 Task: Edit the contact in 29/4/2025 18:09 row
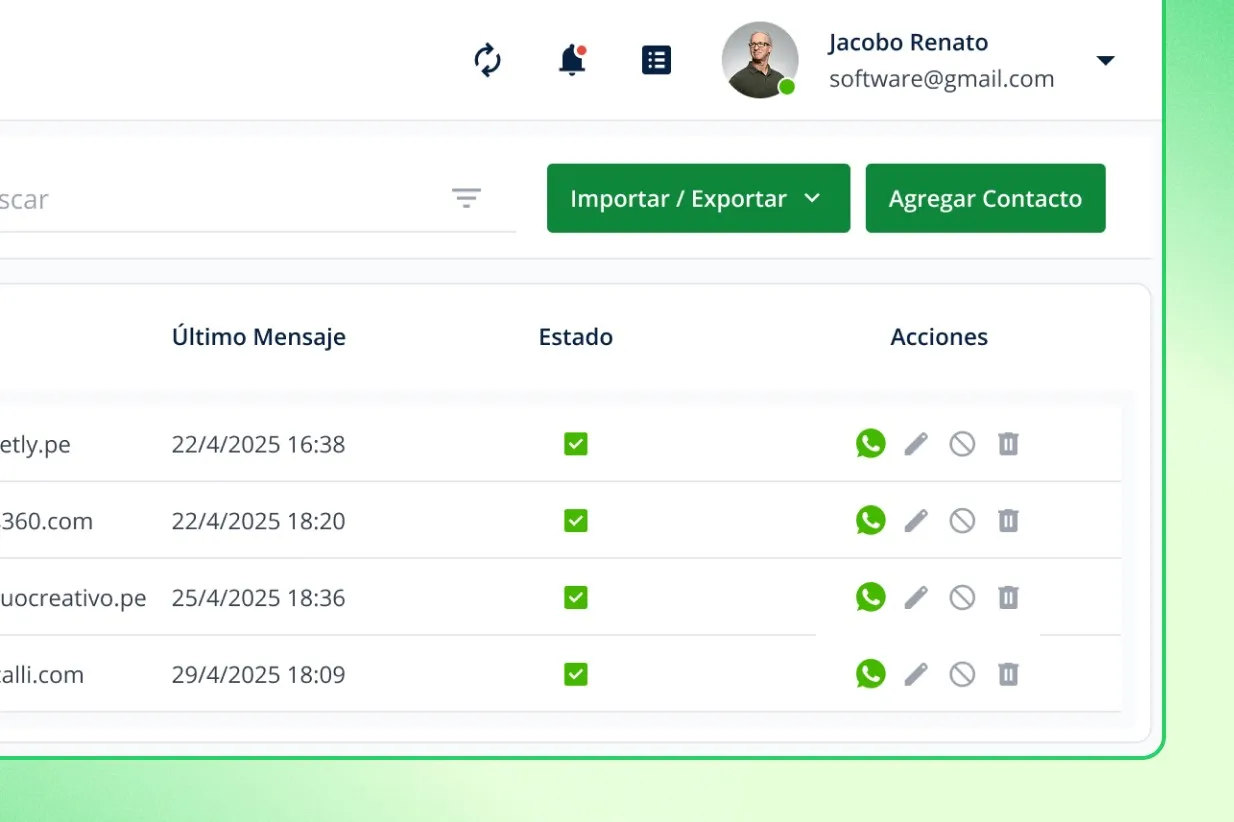pyautogui.click(x=916, y=675)
